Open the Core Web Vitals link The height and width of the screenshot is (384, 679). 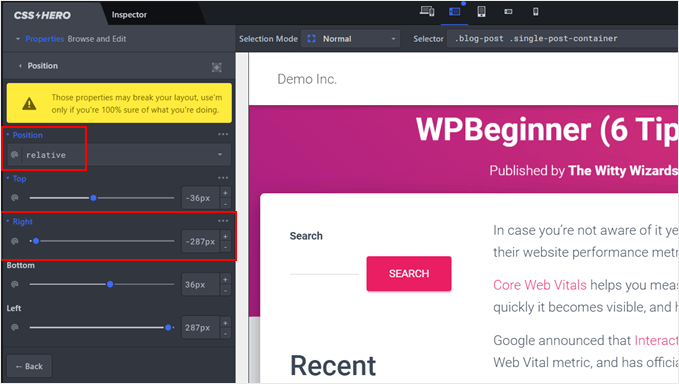point(540,285)
